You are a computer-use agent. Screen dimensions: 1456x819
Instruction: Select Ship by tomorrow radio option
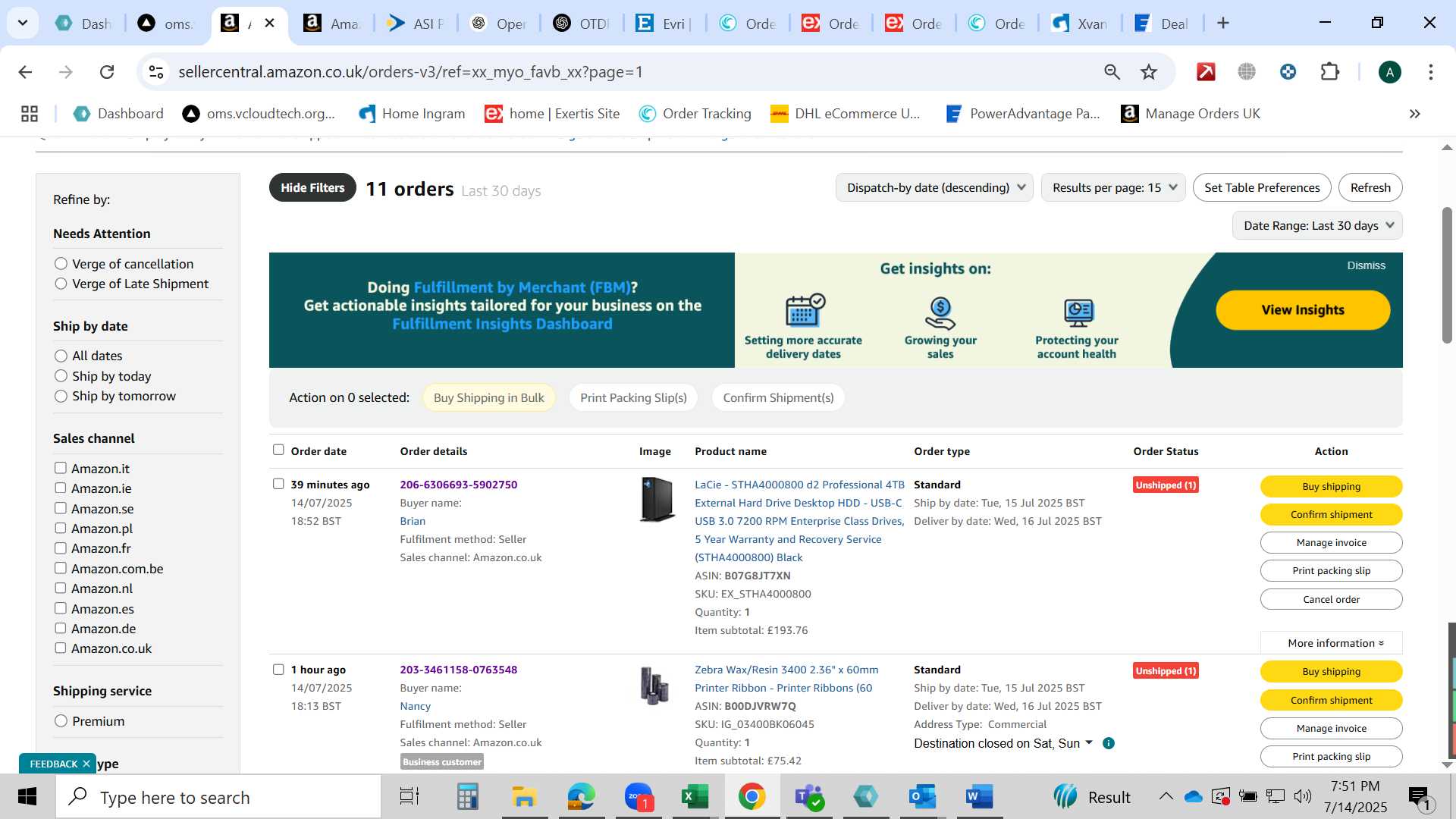[x=61, y=396]
